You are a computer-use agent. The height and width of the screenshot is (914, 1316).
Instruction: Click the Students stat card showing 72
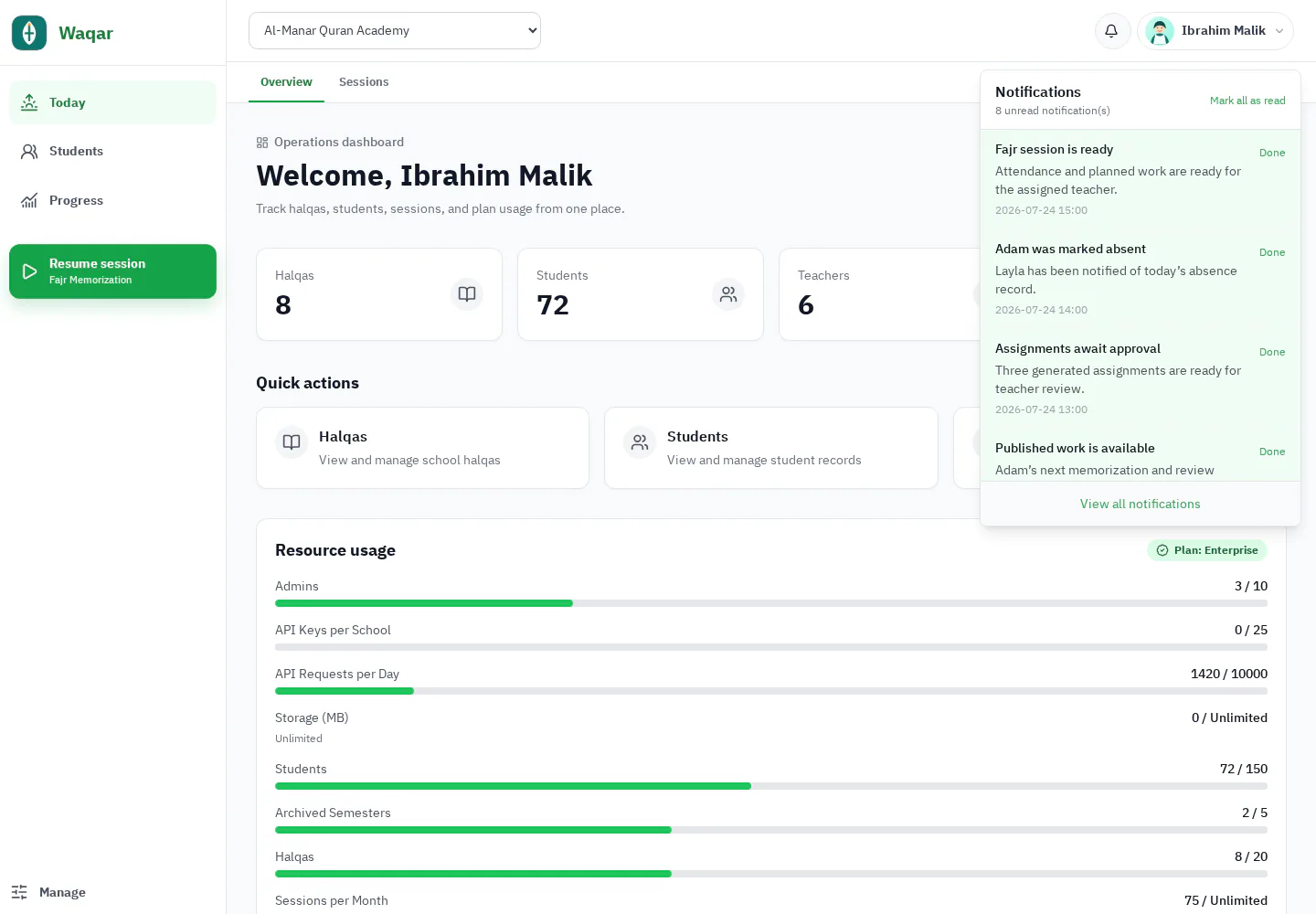click(x=641, y=294)
